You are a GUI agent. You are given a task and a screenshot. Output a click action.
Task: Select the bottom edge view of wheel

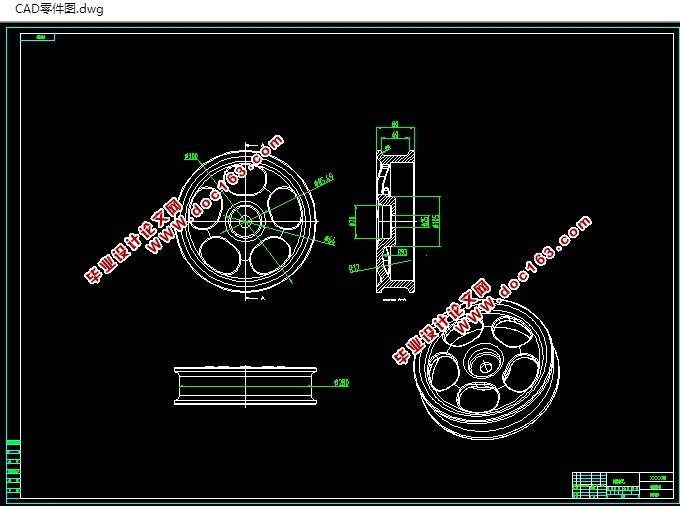pyautogui.click(x=245, y=386)
